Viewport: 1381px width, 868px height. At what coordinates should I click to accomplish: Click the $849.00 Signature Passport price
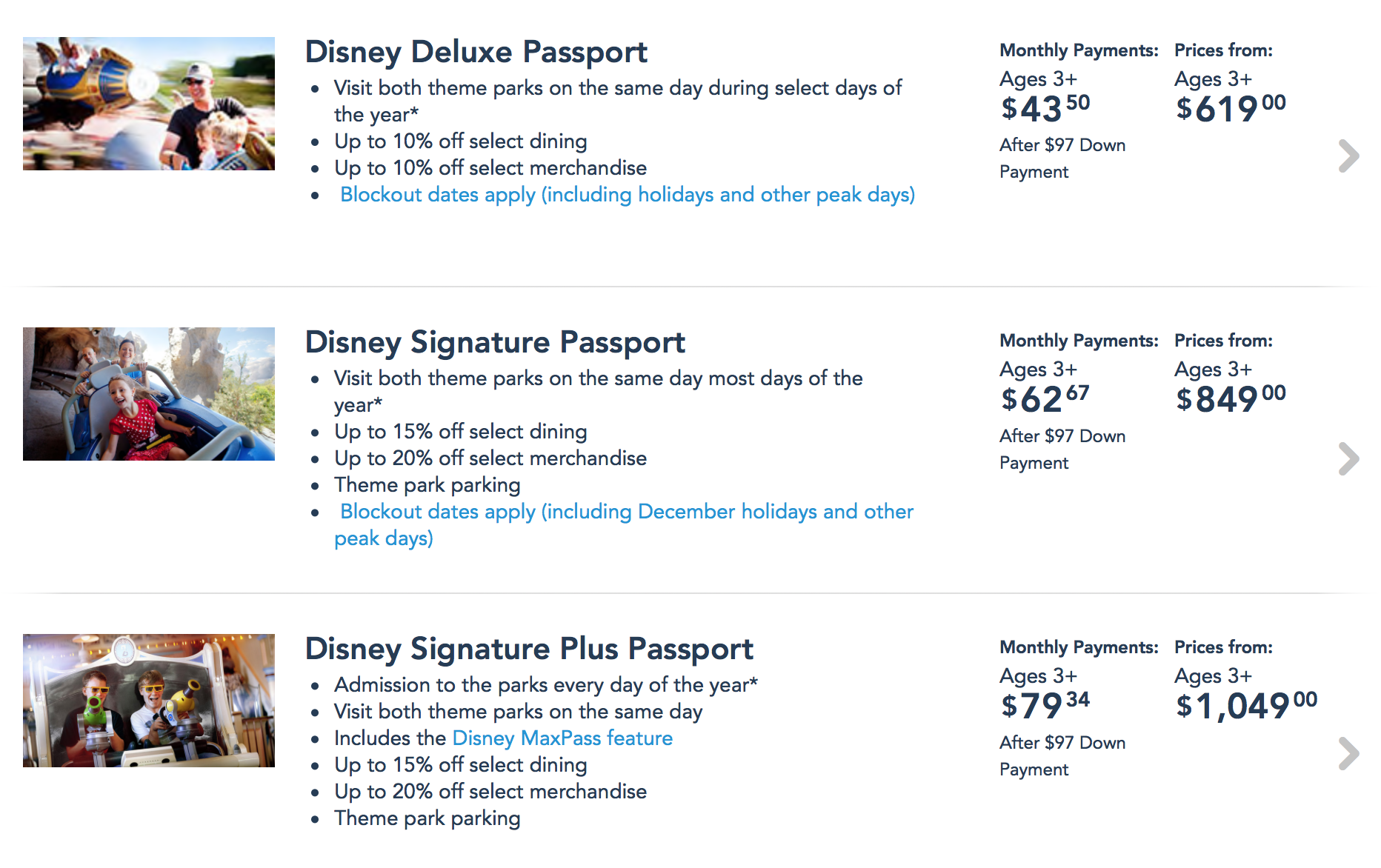(1231, 399)
